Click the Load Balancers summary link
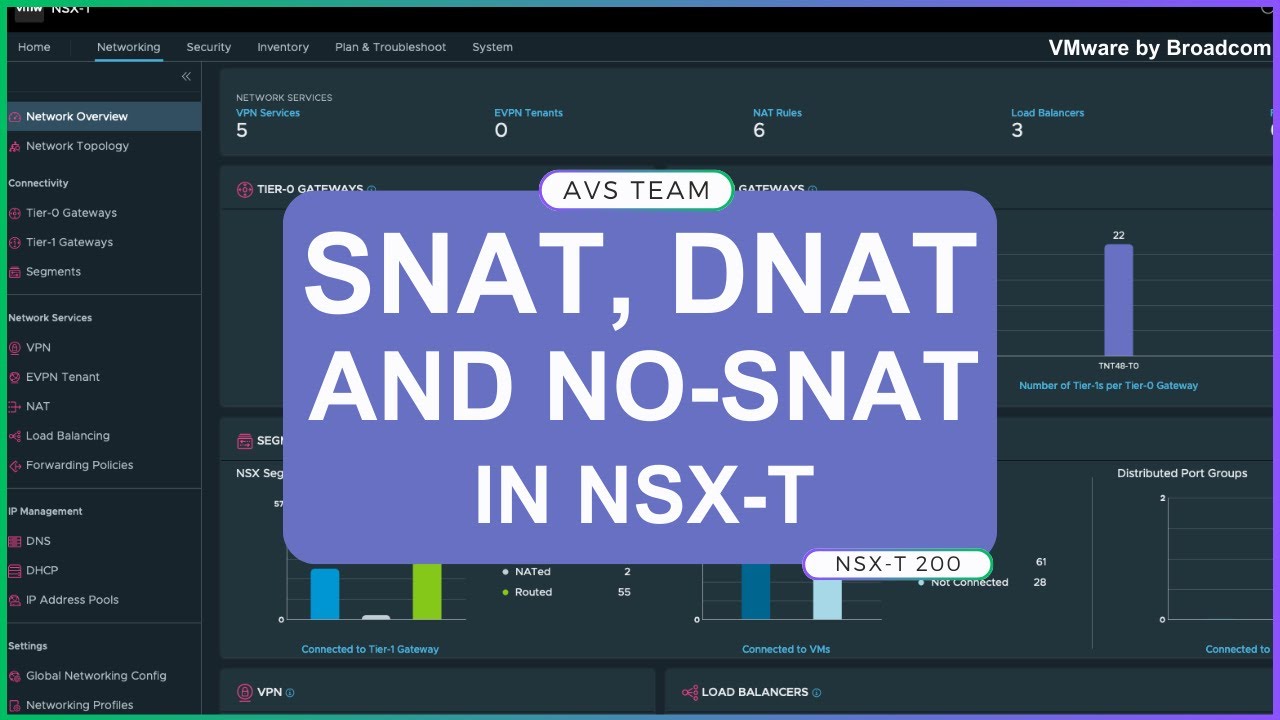Viewport: 1280px width, 720px height. pyautogui.click(x=1047, y=113)
